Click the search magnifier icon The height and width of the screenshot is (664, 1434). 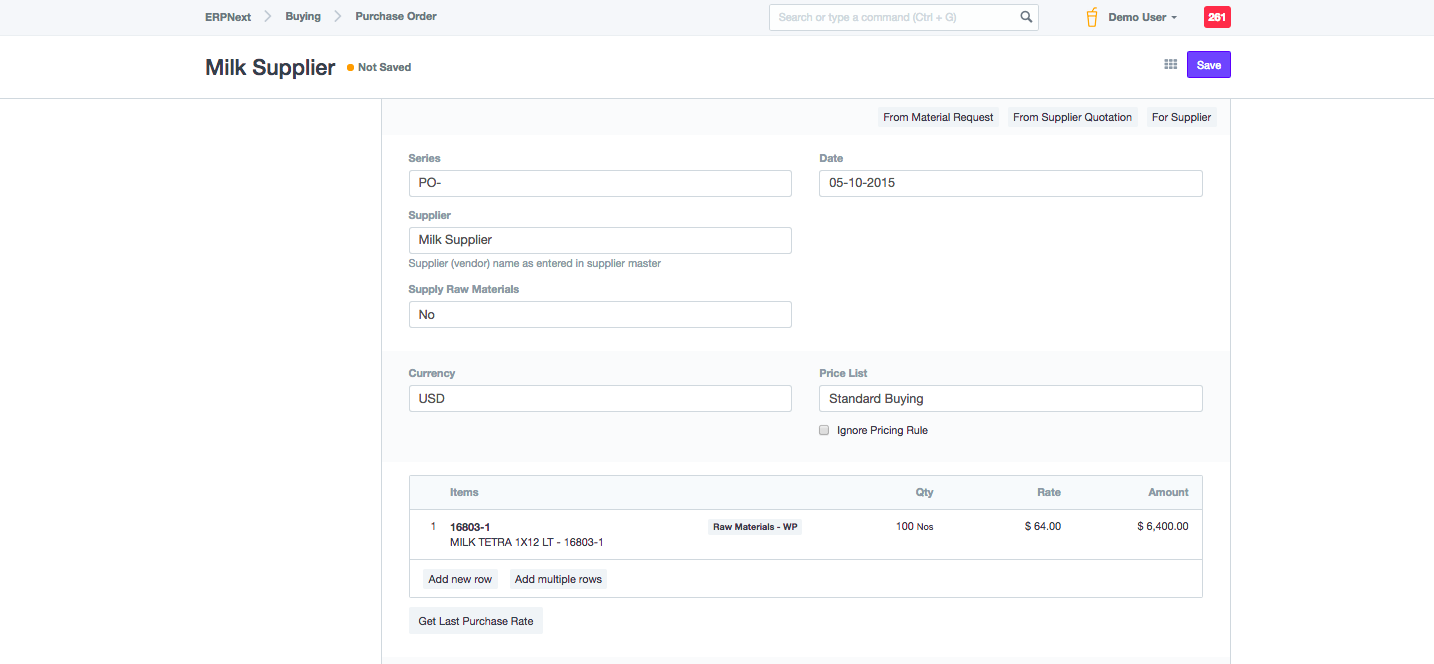tap(1026, 17)
